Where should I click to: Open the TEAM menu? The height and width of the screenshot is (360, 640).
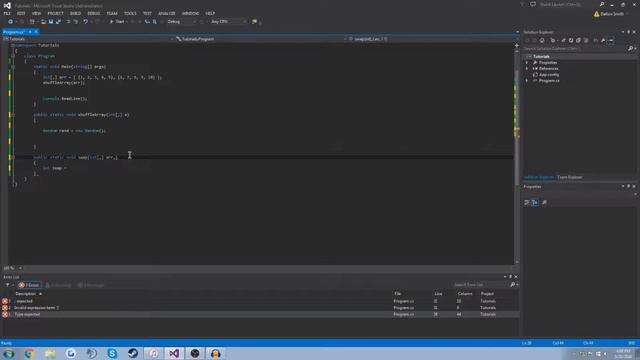point(112,13)
